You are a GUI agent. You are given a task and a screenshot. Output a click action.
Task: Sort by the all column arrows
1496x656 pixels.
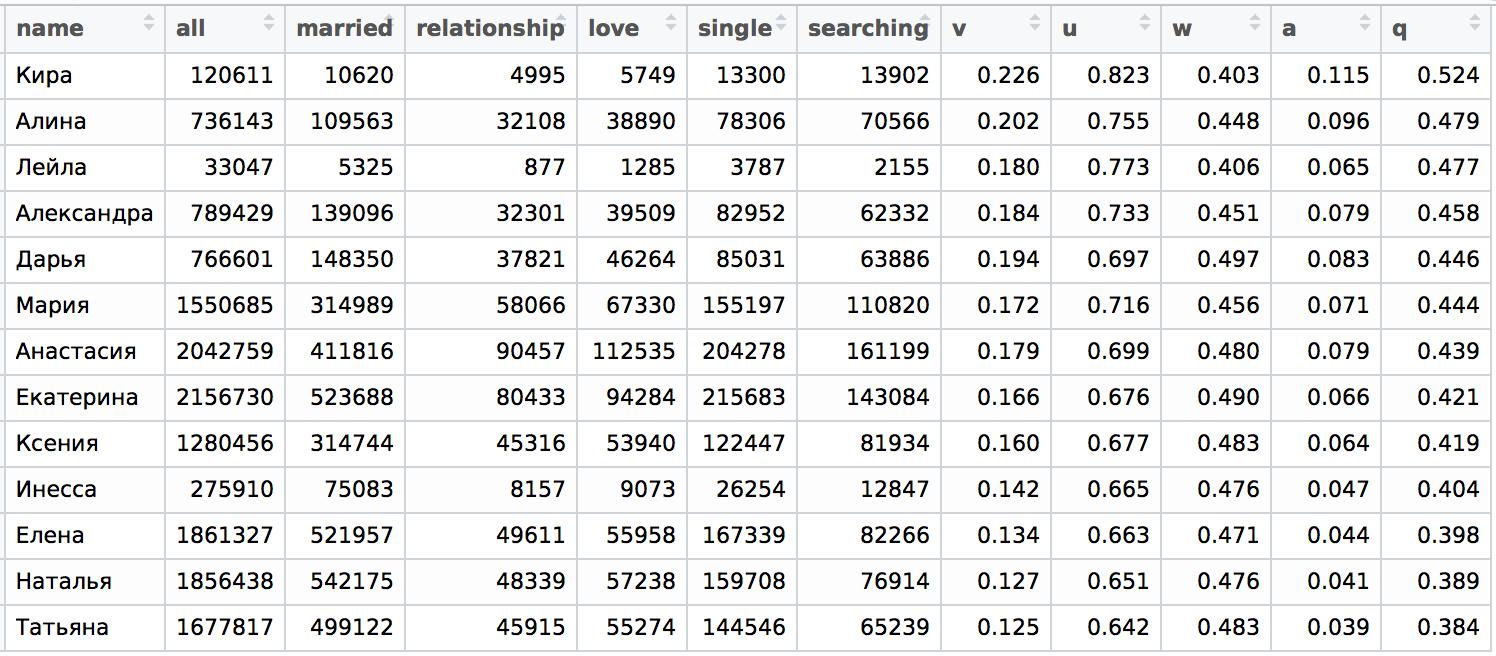(x=269, y=22)
